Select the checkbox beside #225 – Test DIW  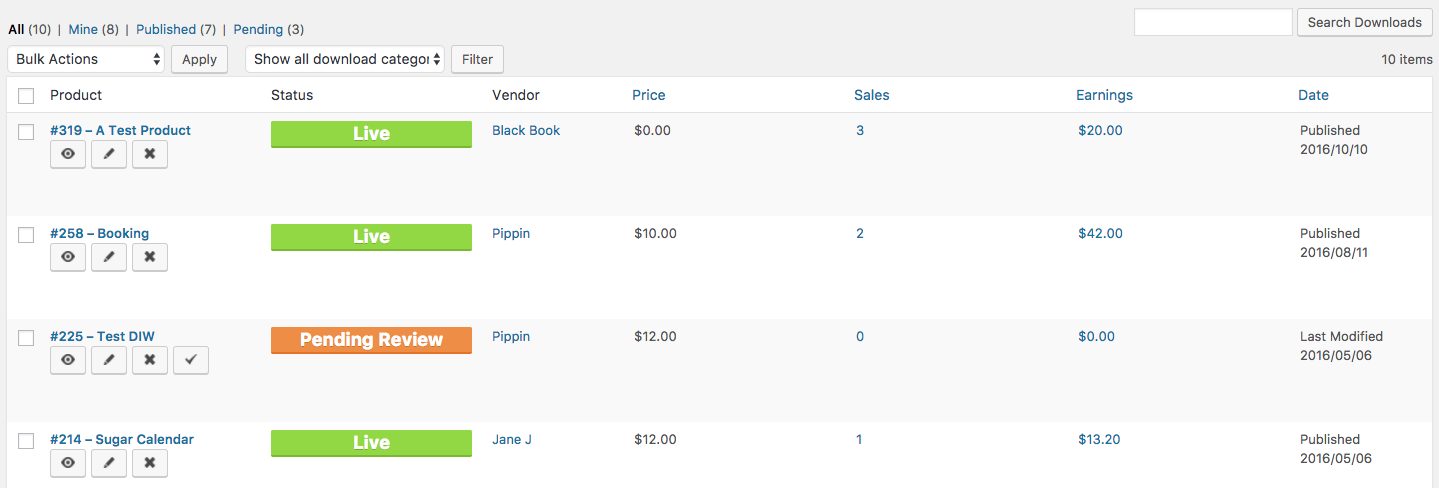pyautogui.click(x=27, y=338)
